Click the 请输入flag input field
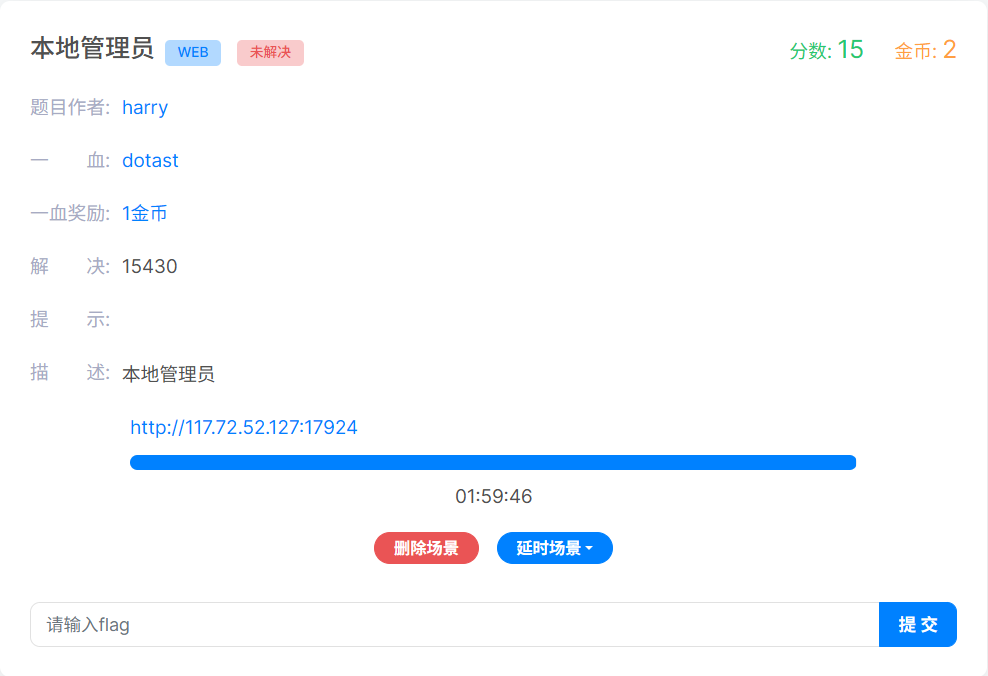Viewport: 988px width, 676px height. [454, 624]
